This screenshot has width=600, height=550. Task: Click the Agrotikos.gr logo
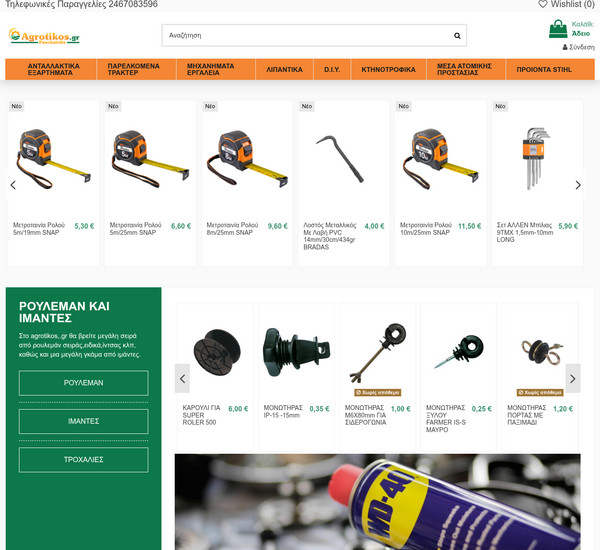[x=44, y=36]
